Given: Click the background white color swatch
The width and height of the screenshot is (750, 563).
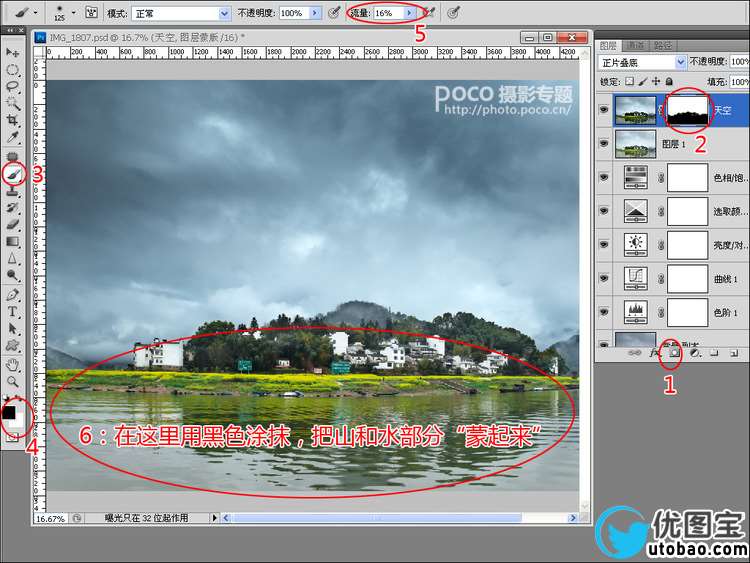Looking at the screenshot, I should 18,421.
